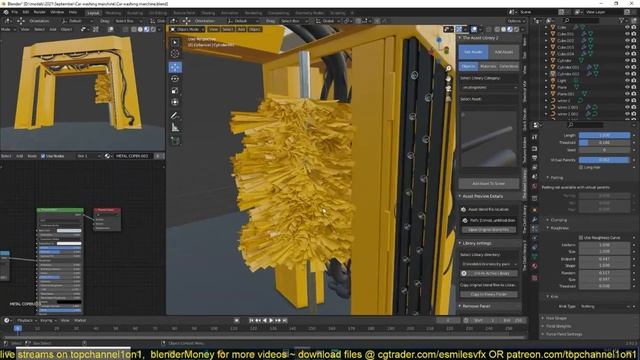Switch main viewport to rendered shading

point(516,29)
